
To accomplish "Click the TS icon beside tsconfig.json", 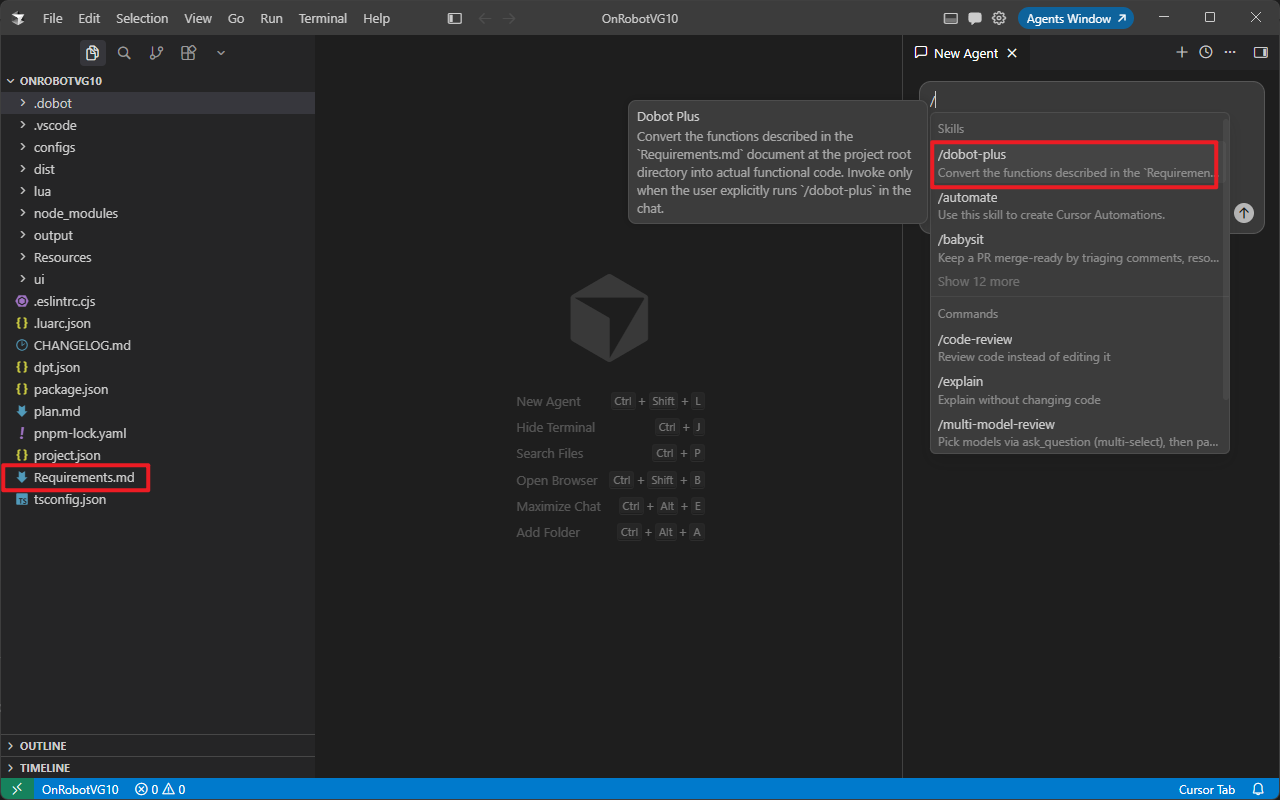I will click(x=22, y=499).
